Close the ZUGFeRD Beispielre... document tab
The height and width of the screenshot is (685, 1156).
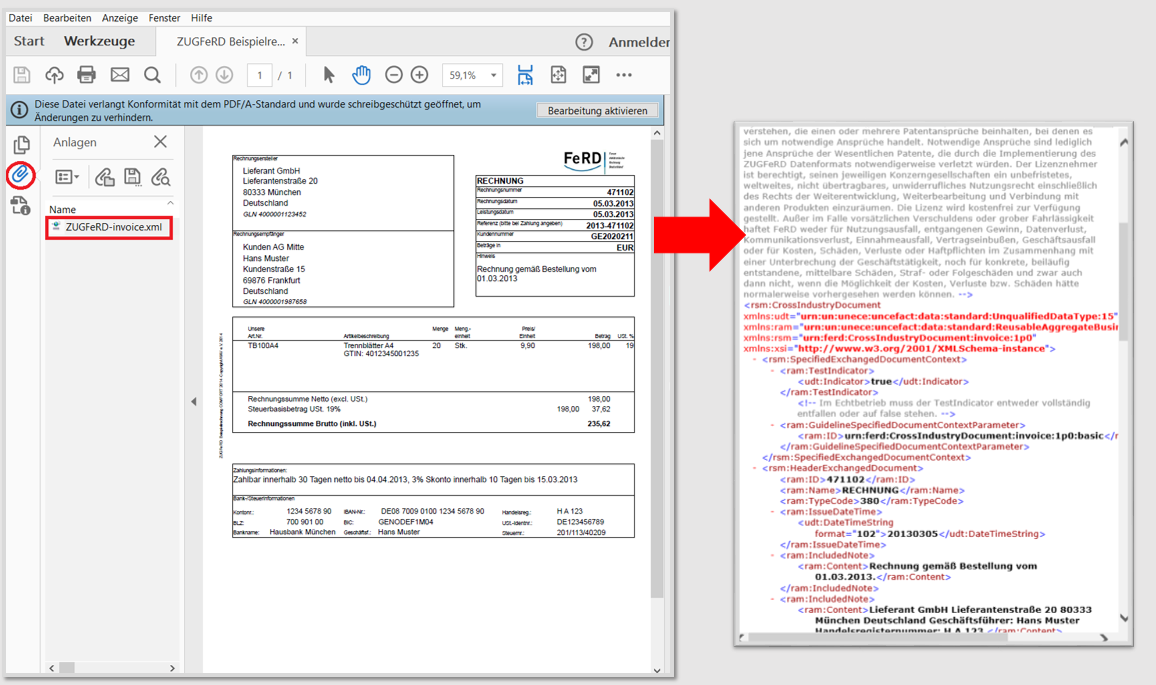295,41
